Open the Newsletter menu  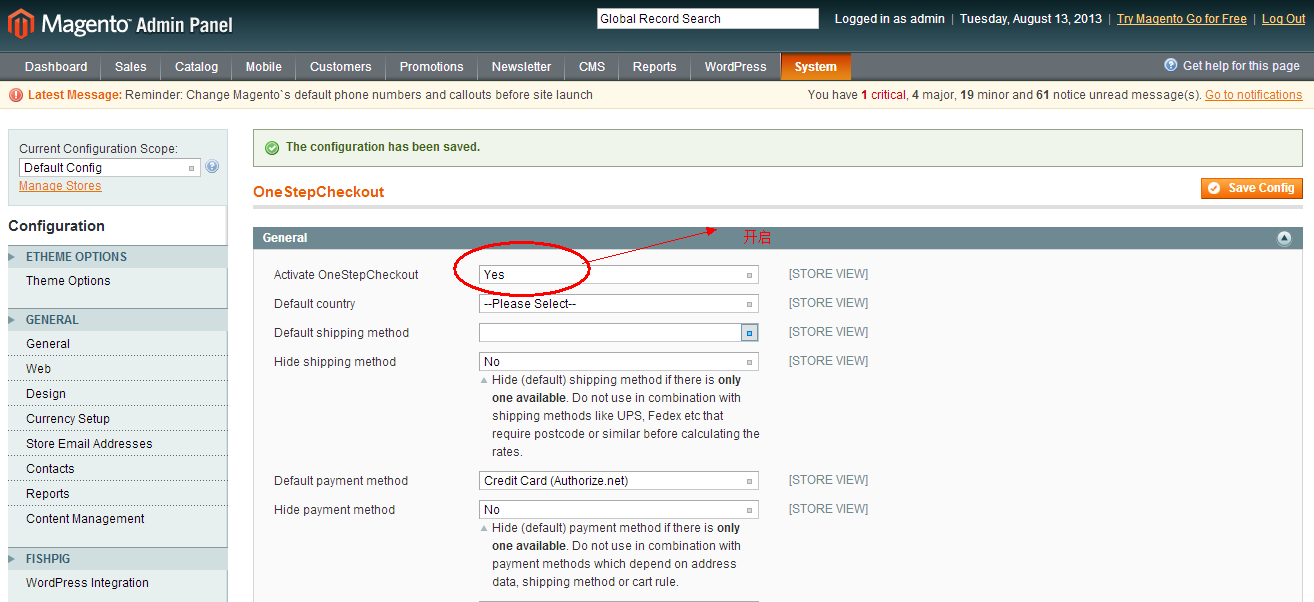(521, 67)
